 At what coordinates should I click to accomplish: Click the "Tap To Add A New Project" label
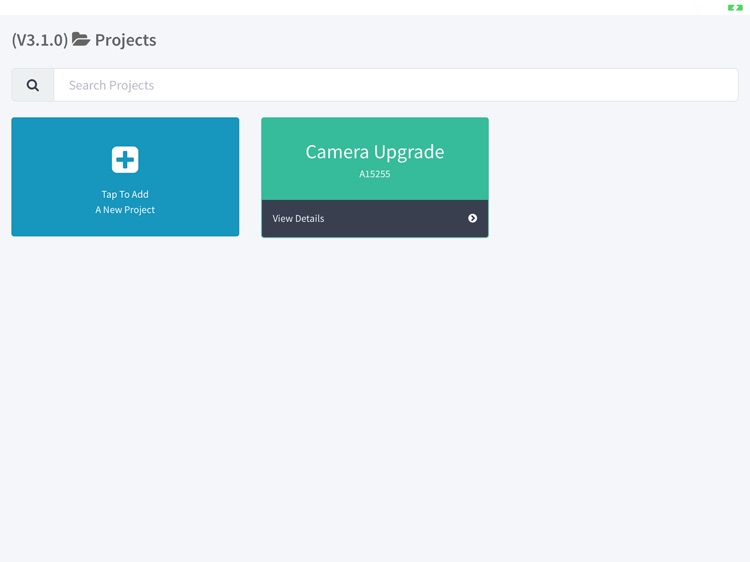tap(125, 202)
